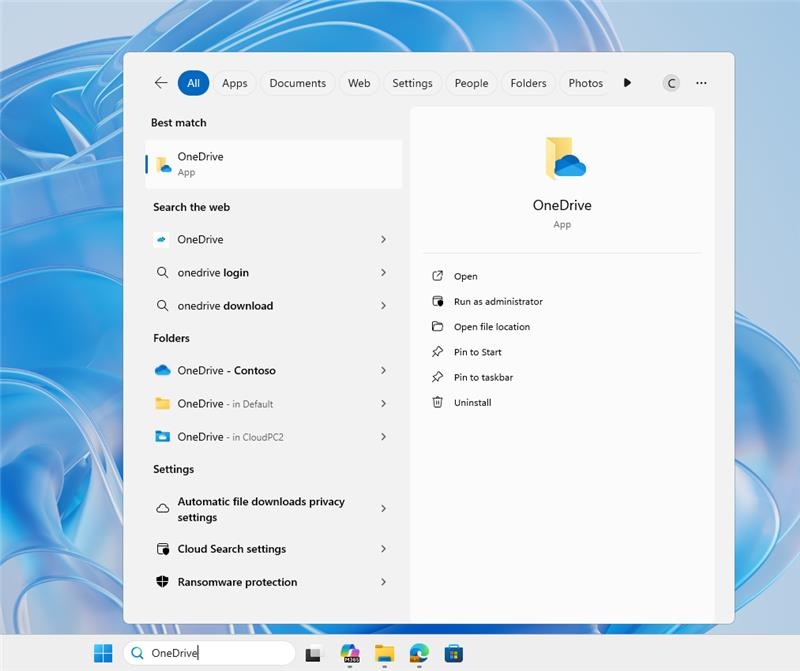Click the blue cloud icon for Contoso

[162, 370]
